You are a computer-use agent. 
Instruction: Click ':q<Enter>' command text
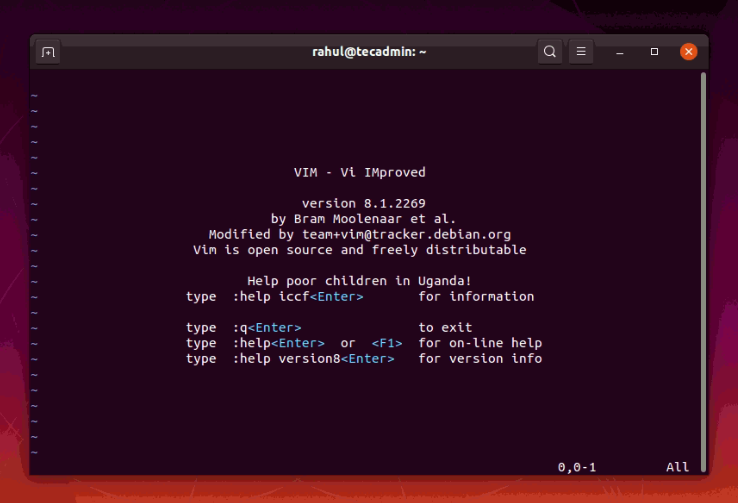pos(267,327)
